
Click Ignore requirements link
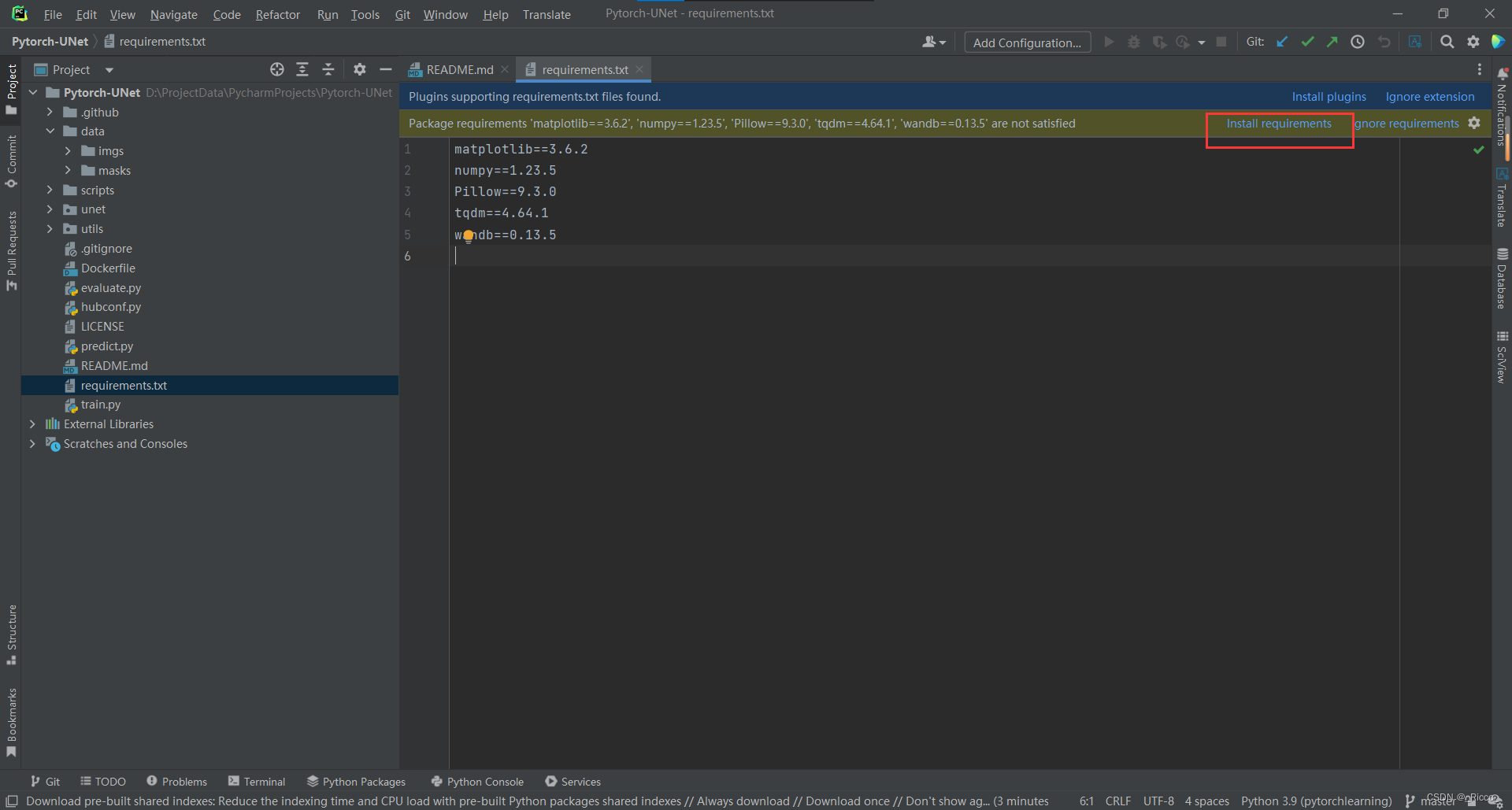pos(1406,124)
